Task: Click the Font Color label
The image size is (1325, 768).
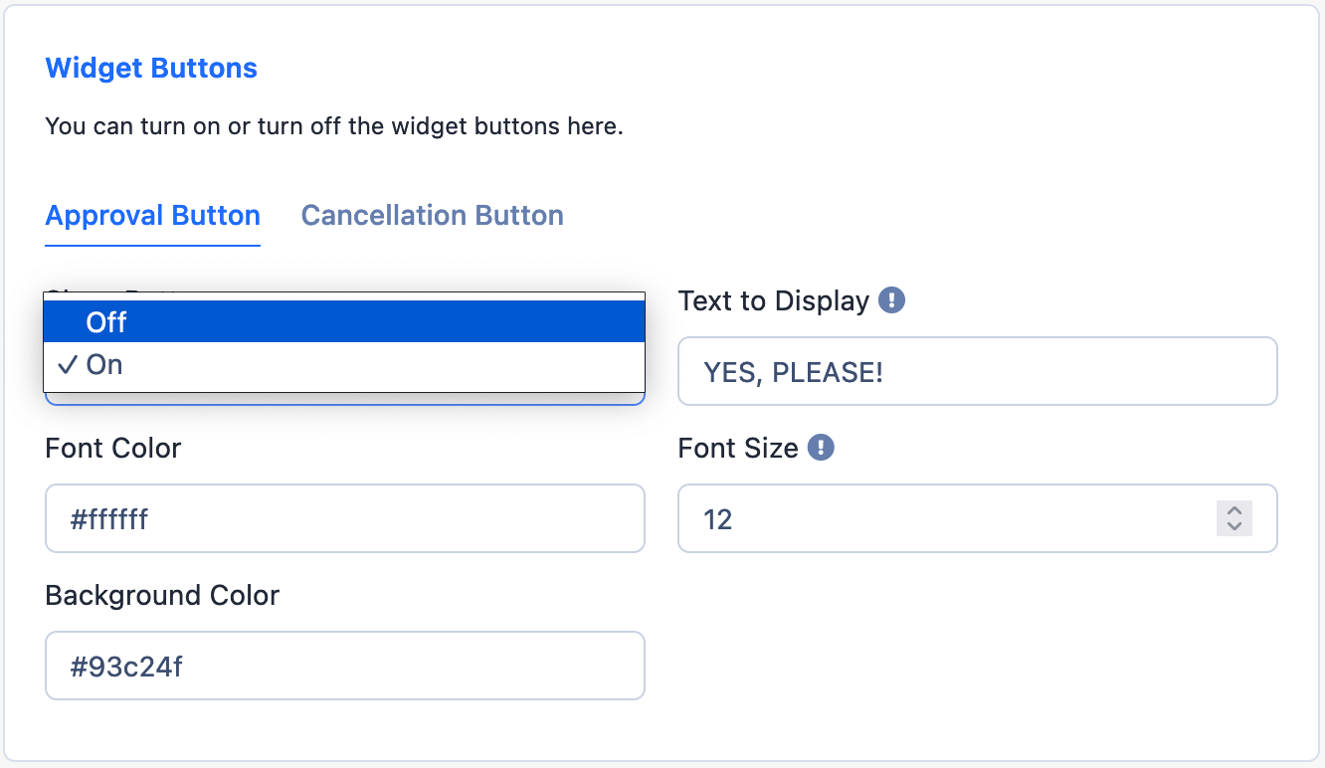Action: [x=113, y=448]
